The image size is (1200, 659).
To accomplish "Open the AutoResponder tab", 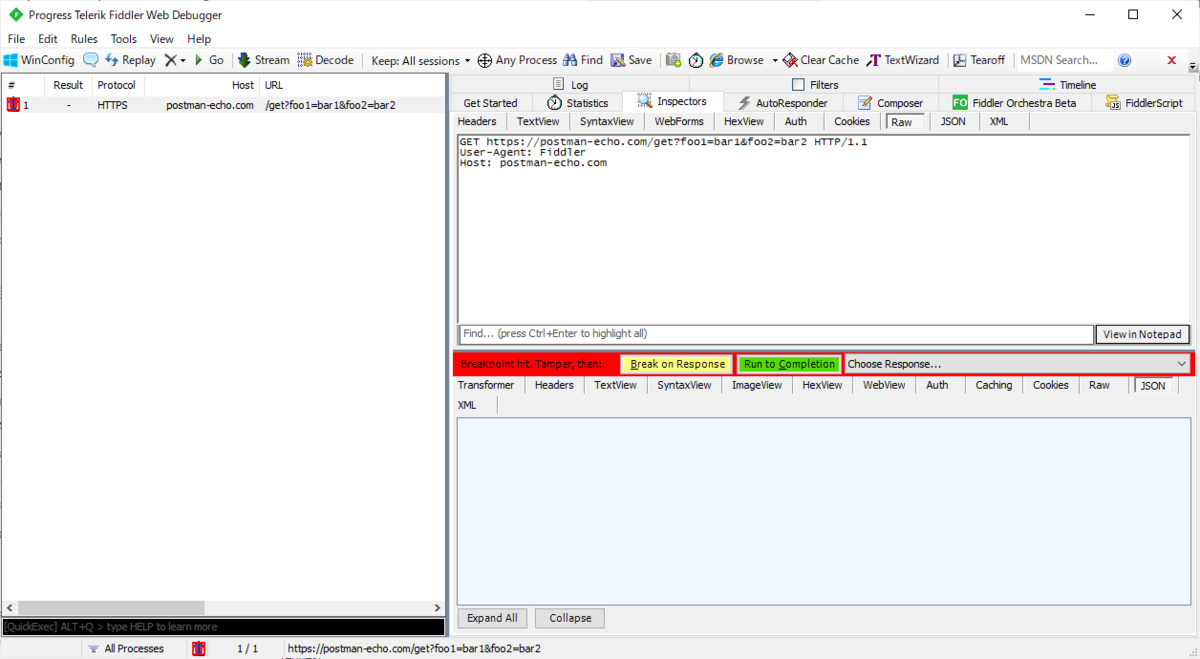I will click(781, 103).
